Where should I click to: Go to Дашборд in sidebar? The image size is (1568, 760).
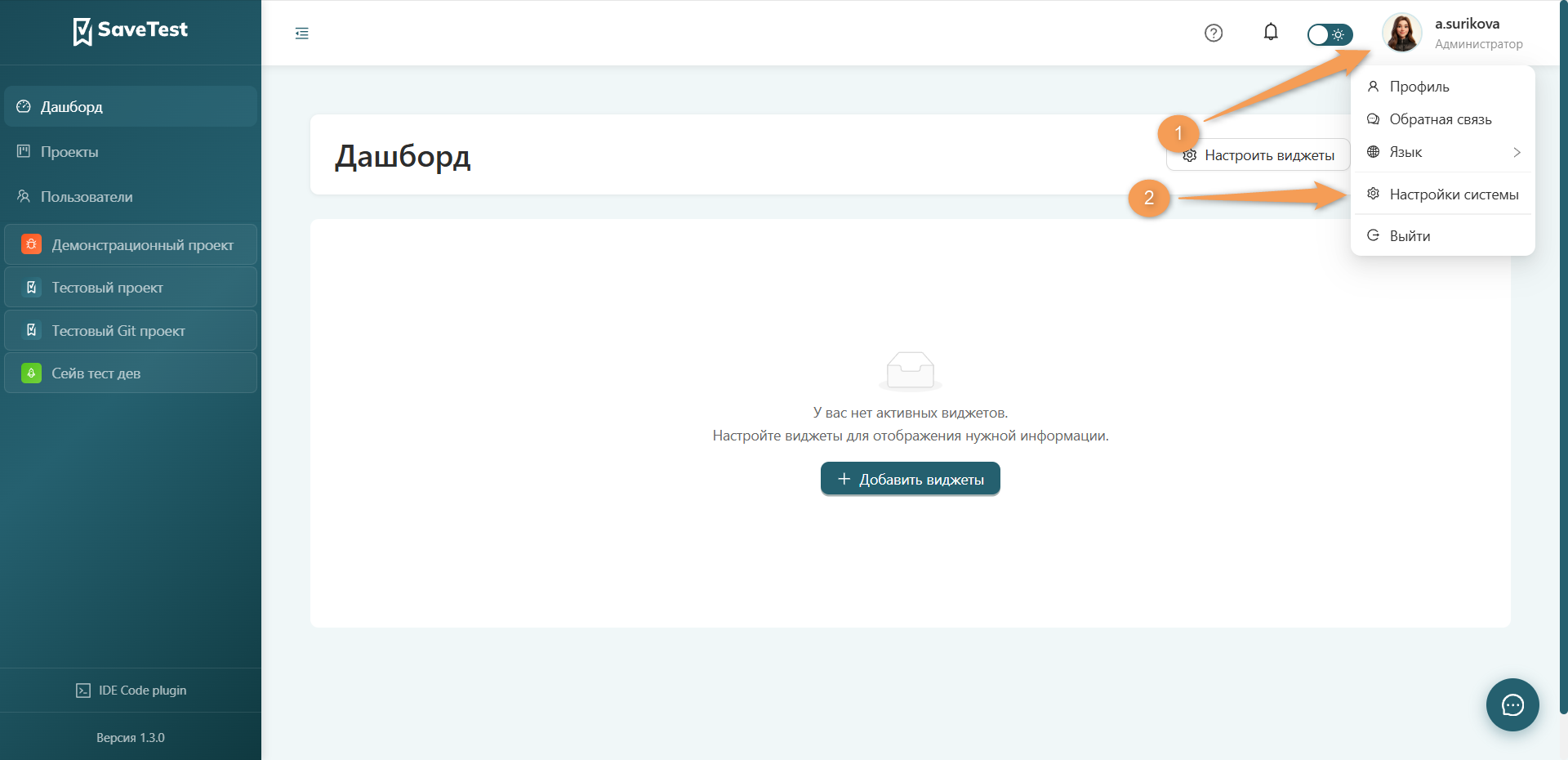point(131,106)
